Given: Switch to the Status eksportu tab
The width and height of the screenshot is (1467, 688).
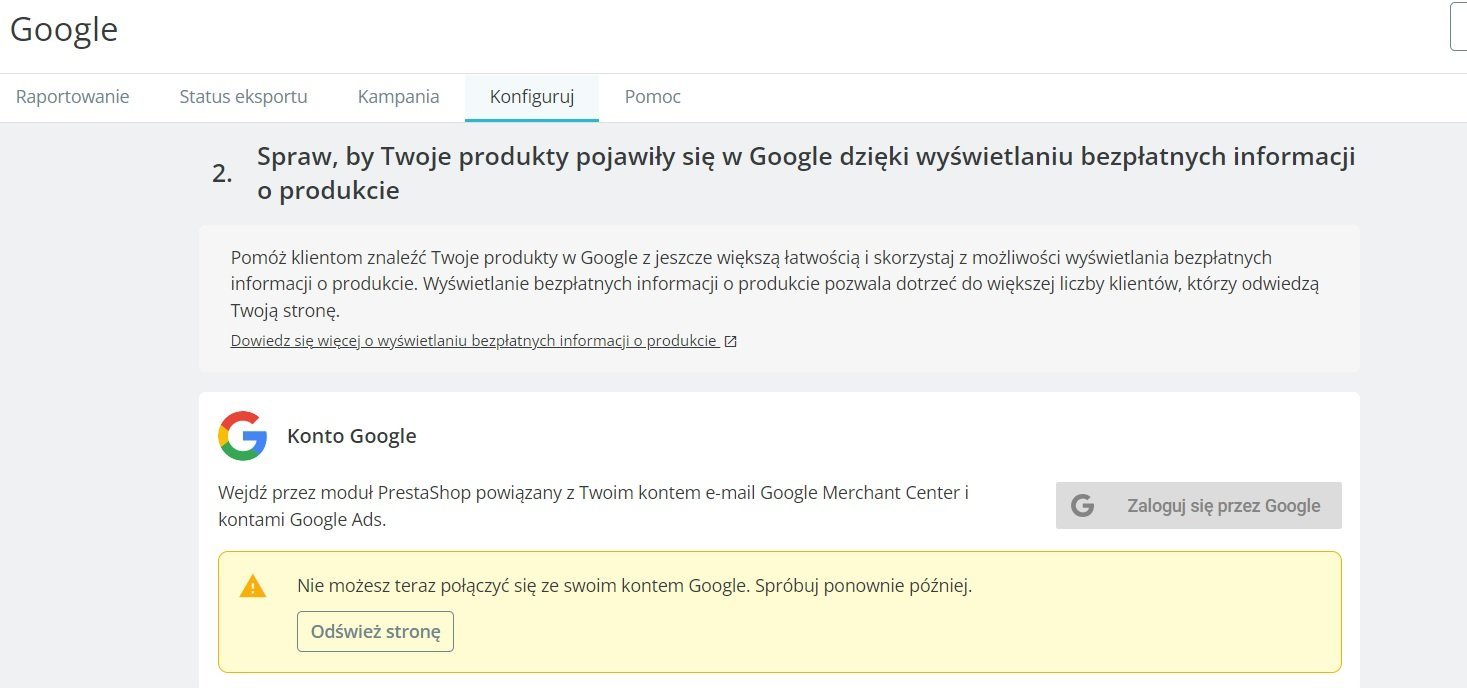Looking at the screenshot, I should pyautogui.click(x=243, y=97).
